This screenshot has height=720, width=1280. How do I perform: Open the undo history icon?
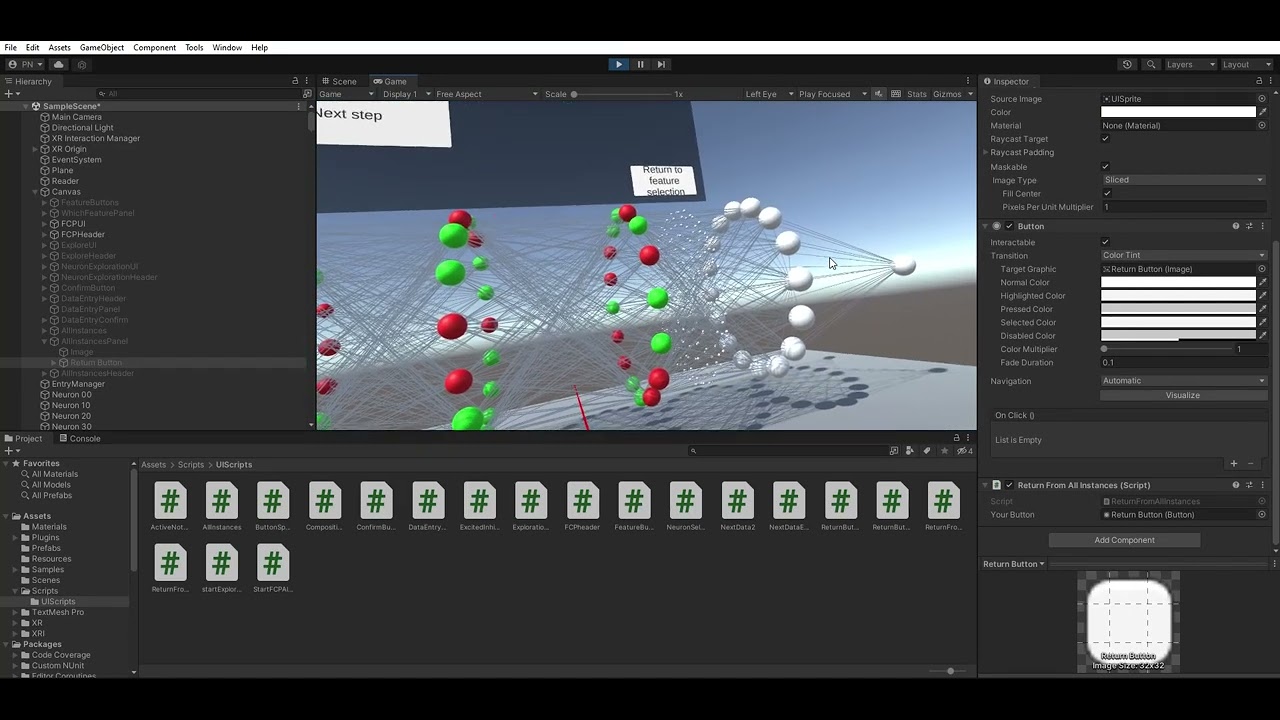coord(1127,64)
